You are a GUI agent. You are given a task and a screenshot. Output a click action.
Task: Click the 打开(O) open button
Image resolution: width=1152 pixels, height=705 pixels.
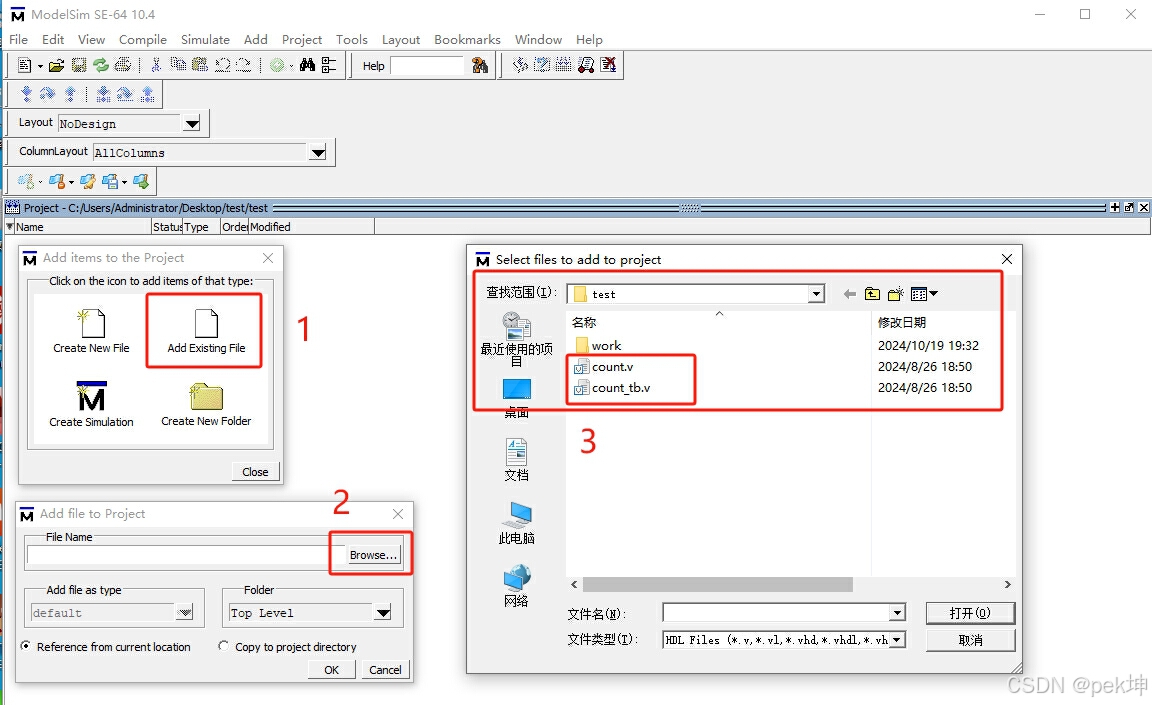[x=970, y=612]
